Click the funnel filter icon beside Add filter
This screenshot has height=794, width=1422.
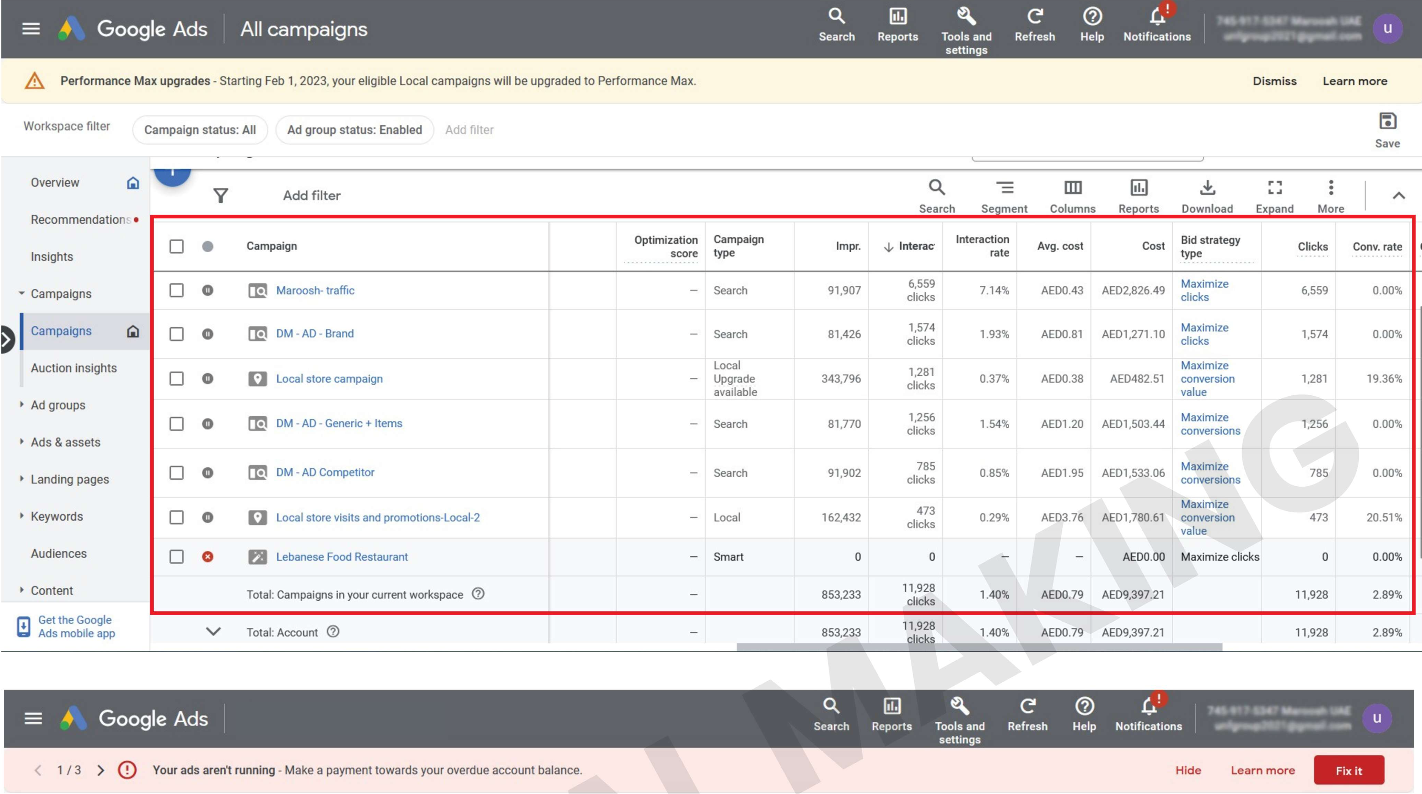(221, 195)
